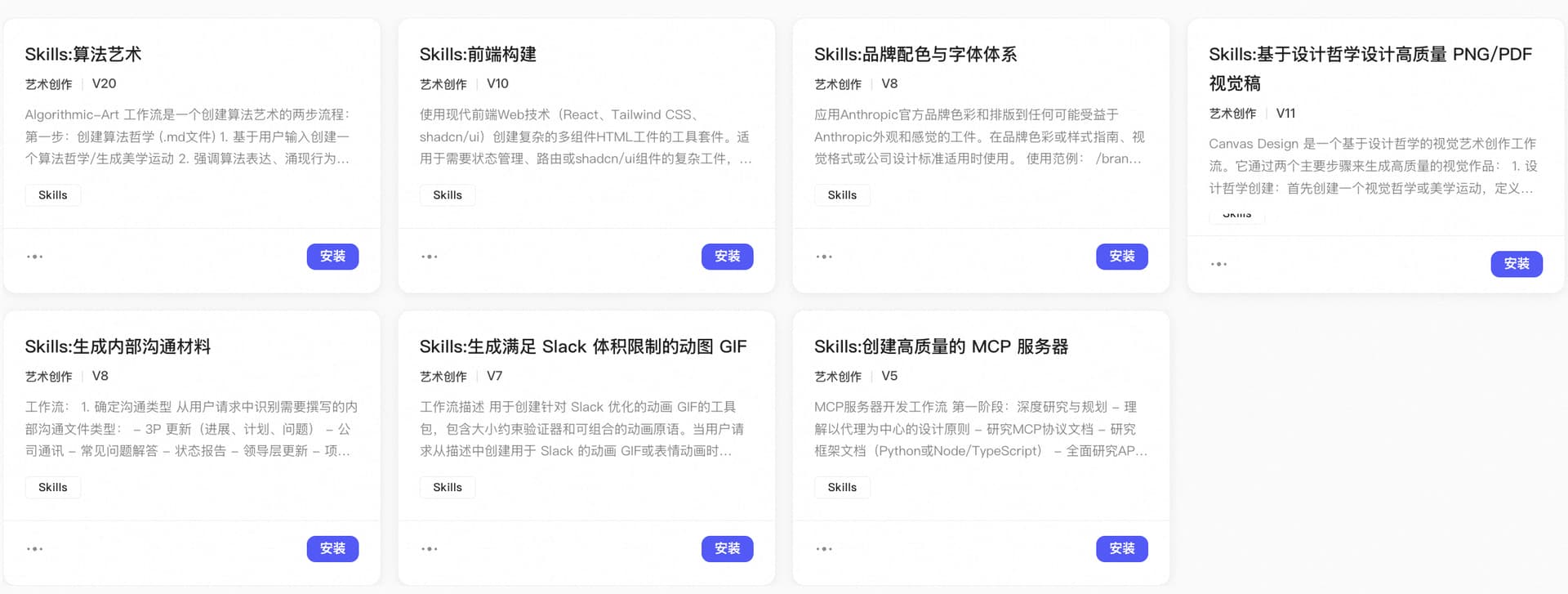Open more options on the Slack 动图 GIF card
1568x594 pixels.
[x=430, y=549]
